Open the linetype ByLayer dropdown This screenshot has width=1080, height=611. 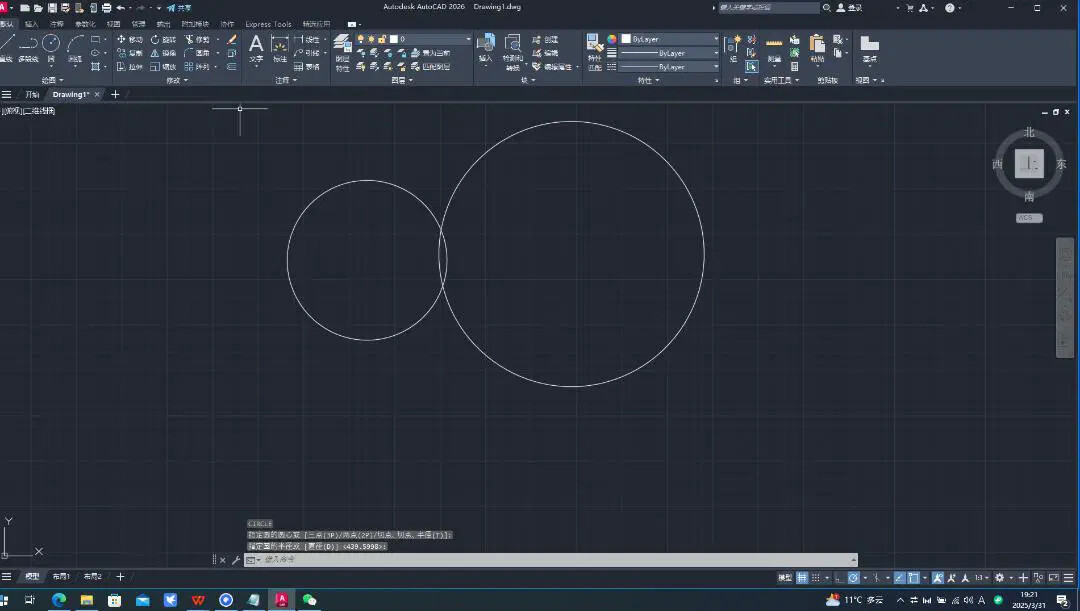click(669, 67)
